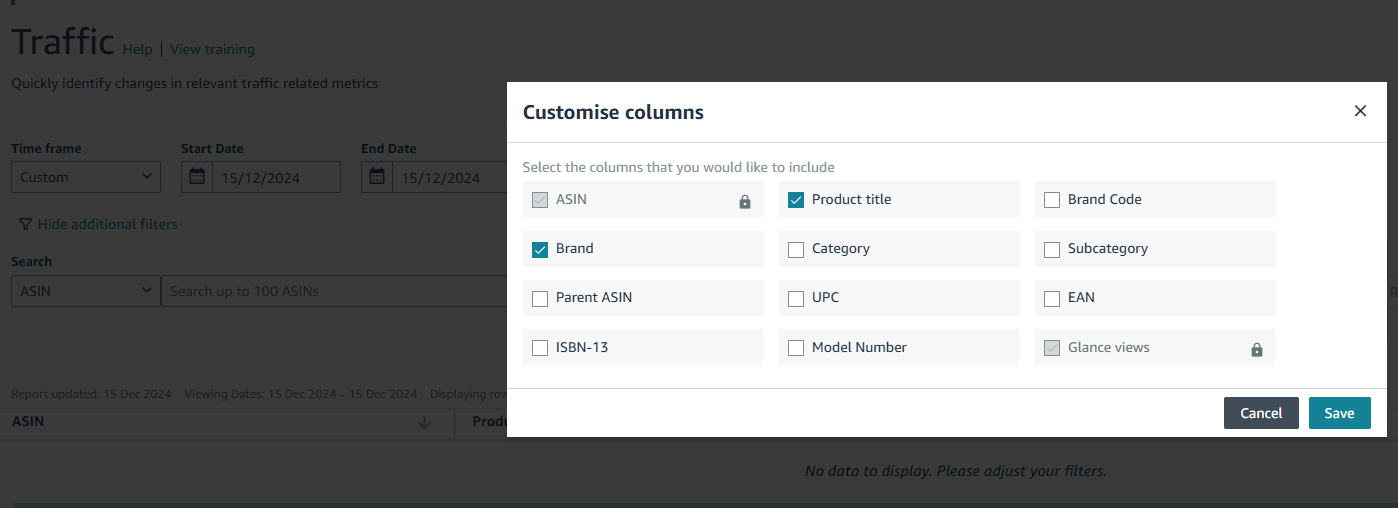Click the No data to display message

(956, 470)
